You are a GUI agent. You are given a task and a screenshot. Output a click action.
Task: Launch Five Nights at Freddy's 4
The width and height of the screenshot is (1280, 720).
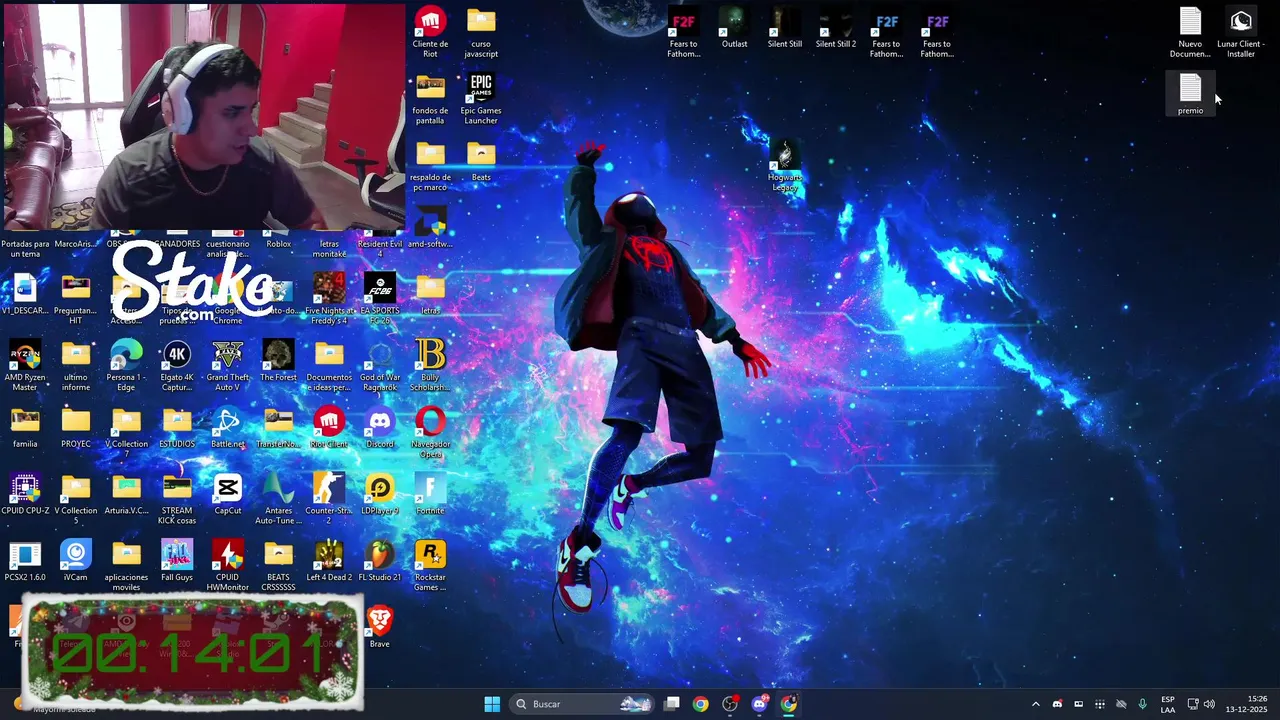tap(329, 299)
